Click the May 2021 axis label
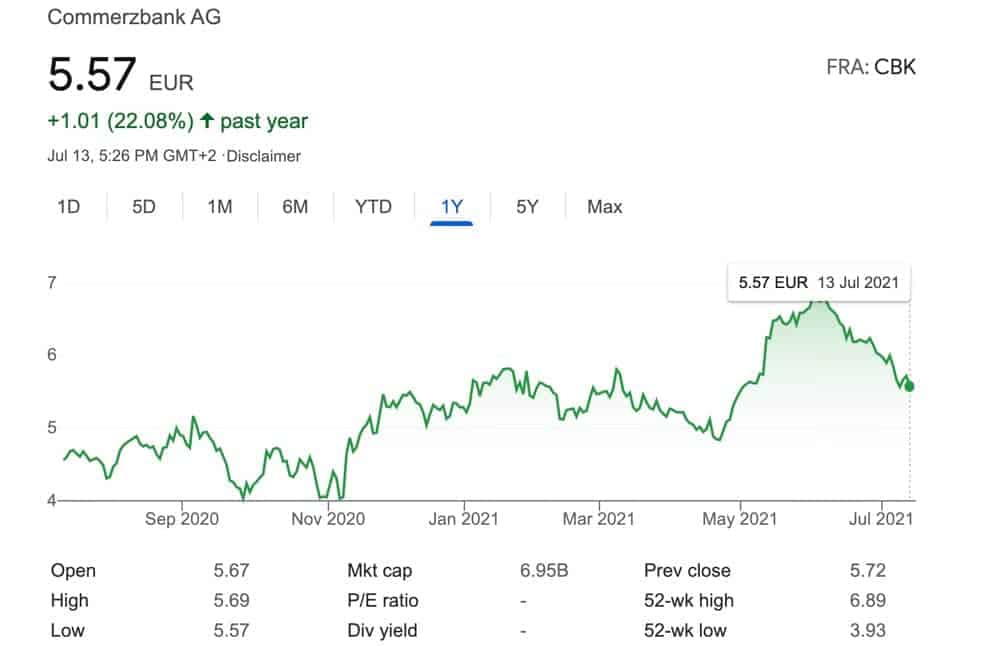Viewport: 992px width, 646px height. tap(740, 519)
